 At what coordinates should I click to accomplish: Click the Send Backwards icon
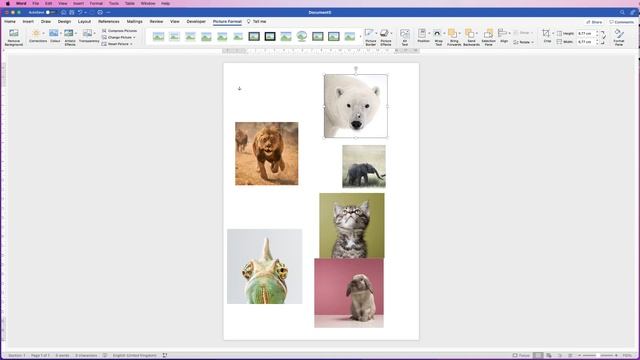[469, 33]
